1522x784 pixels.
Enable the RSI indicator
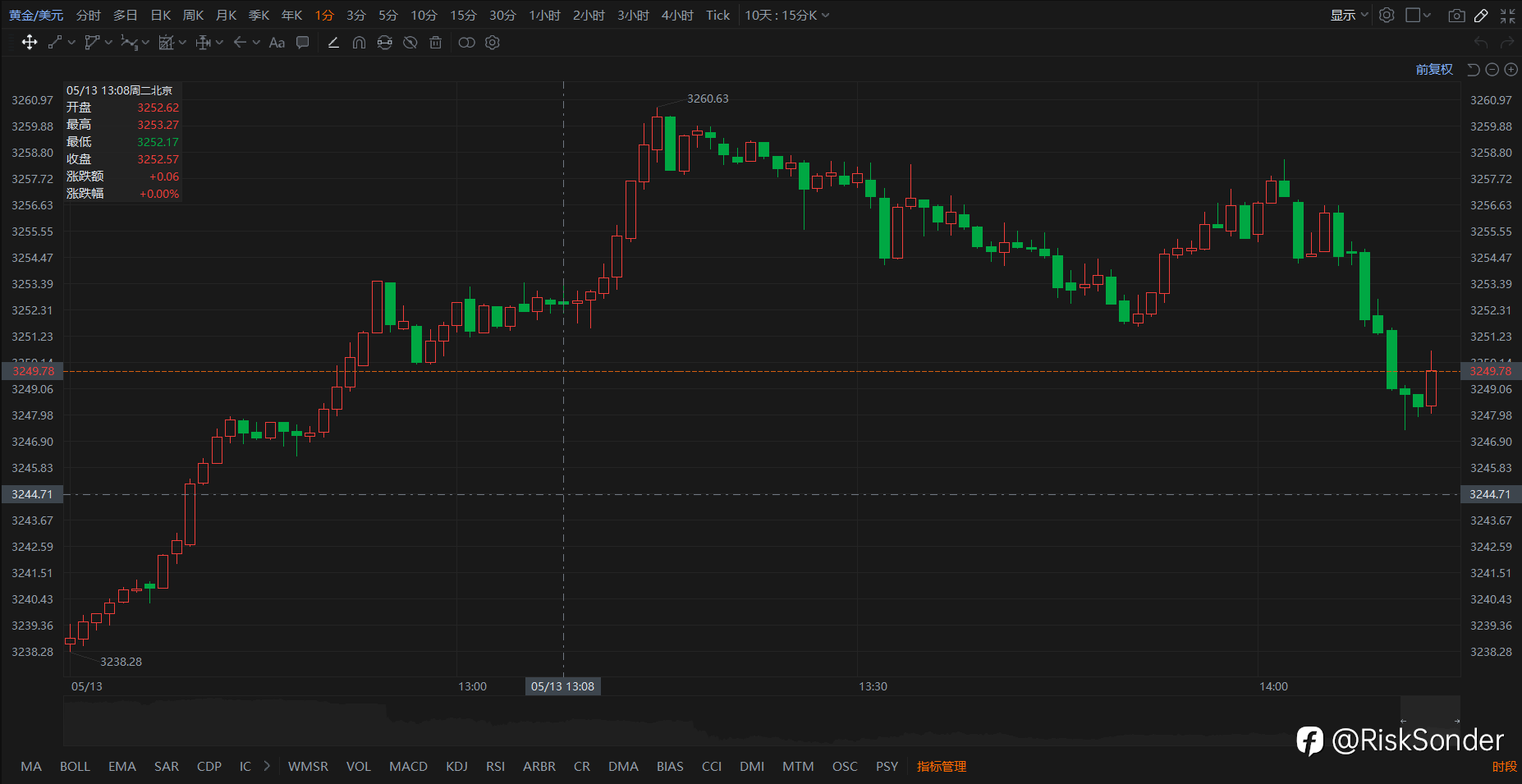495,766
